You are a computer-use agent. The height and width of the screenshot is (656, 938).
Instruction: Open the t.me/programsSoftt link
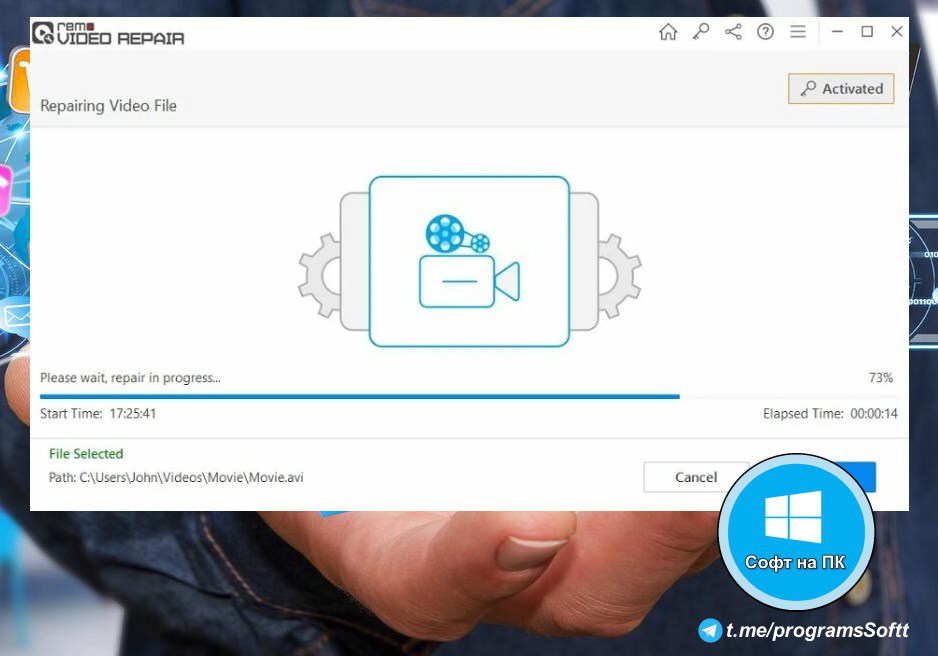(817, 630)
